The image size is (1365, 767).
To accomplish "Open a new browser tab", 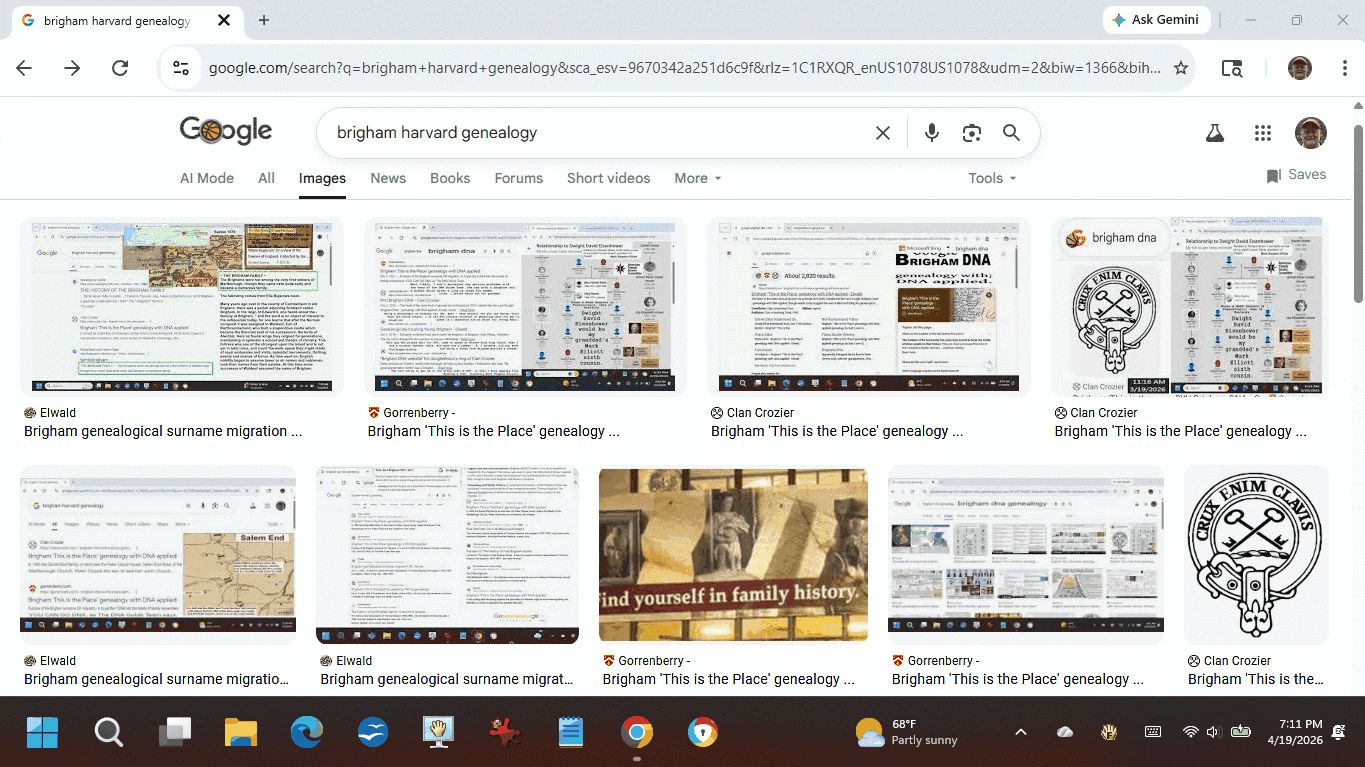I will tap(264, 20).
